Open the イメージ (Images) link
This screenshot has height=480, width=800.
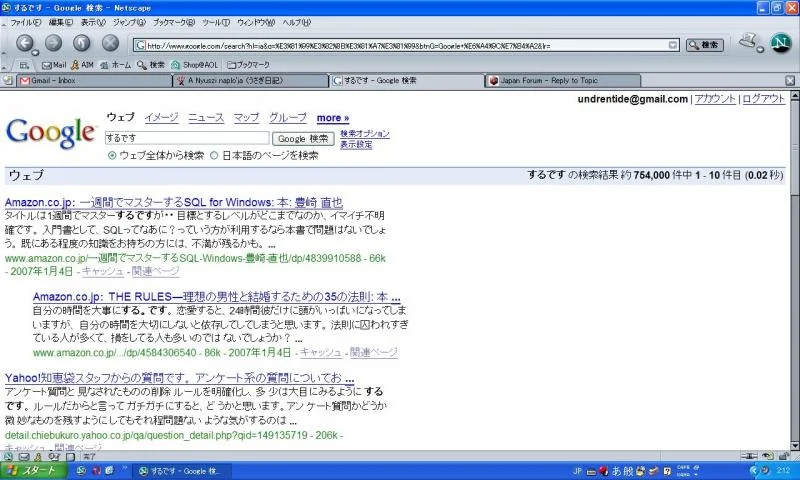coord(161,117)
